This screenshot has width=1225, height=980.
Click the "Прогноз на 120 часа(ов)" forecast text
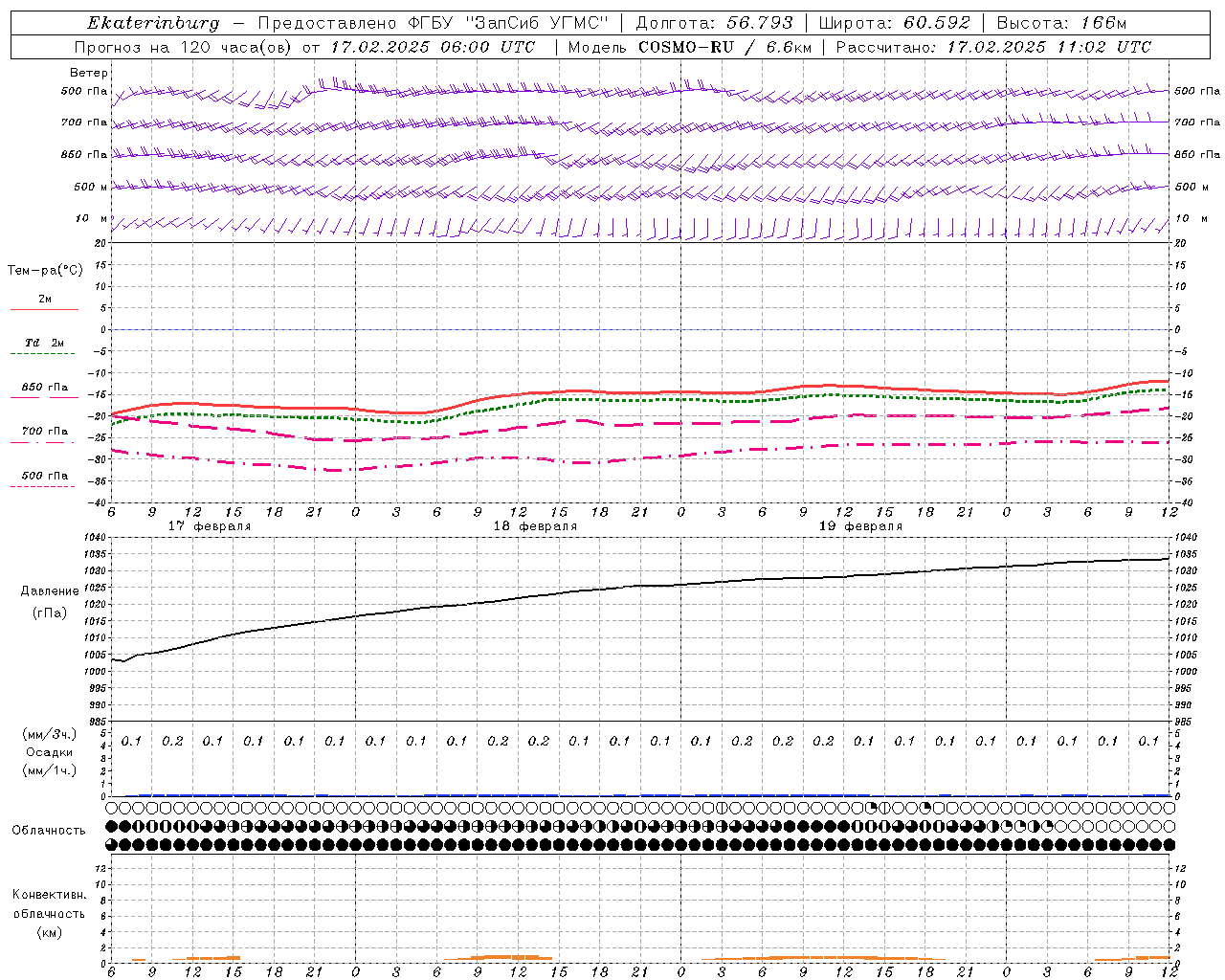click(x=184, y=47)
